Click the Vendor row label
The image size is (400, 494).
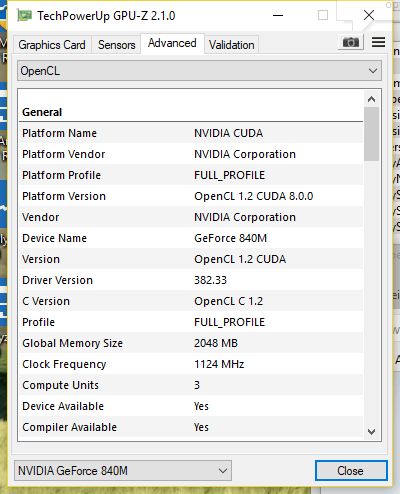tap(41, 217)
